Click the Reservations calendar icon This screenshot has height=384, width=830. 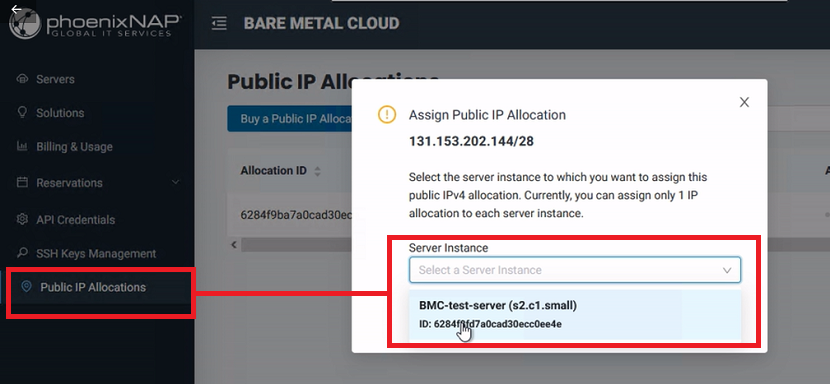[22, 182]
